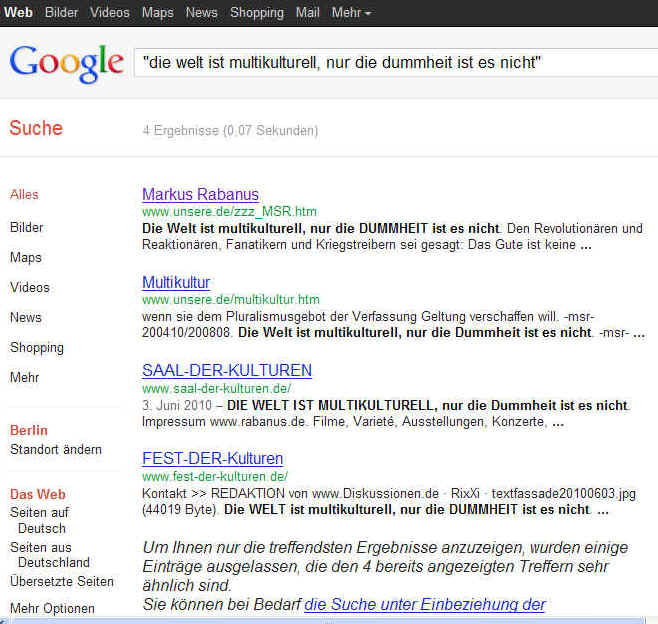The height and width of the screenshot is (624, 658).
Task: Click the www.saal-der-kulturen.de/ URL text
Action: point(217,388)
